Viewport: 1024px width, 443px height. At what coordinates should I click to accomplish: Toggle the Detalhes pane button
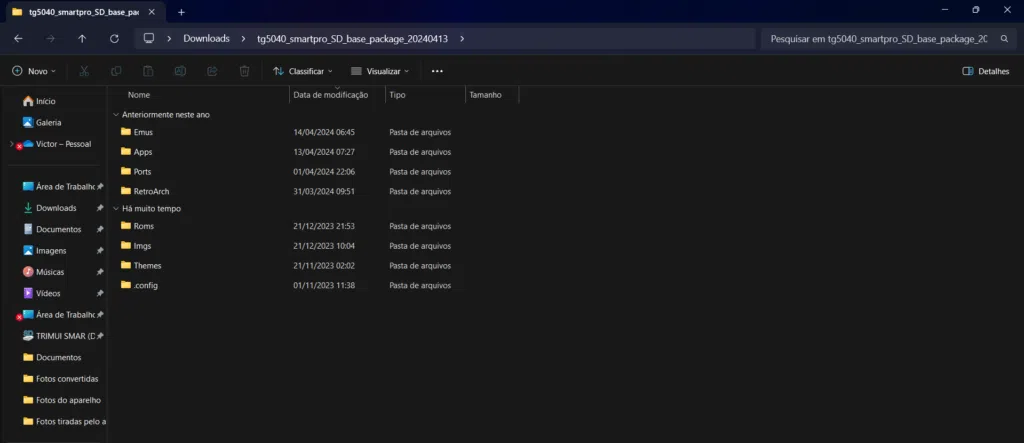pos(985,72)
